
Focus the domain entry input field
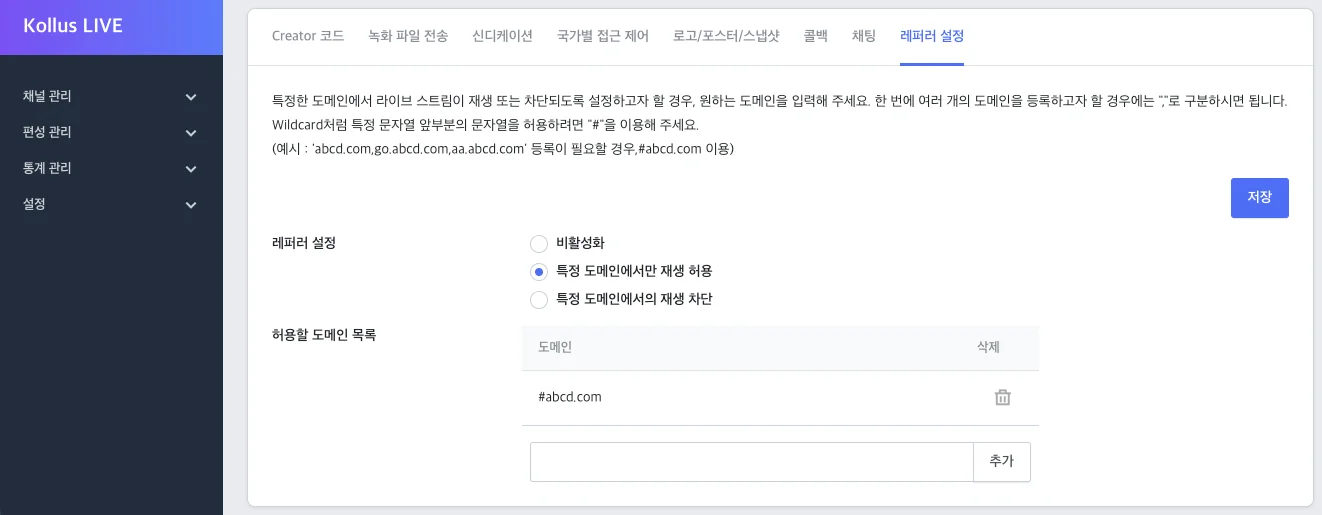point(752,462)
